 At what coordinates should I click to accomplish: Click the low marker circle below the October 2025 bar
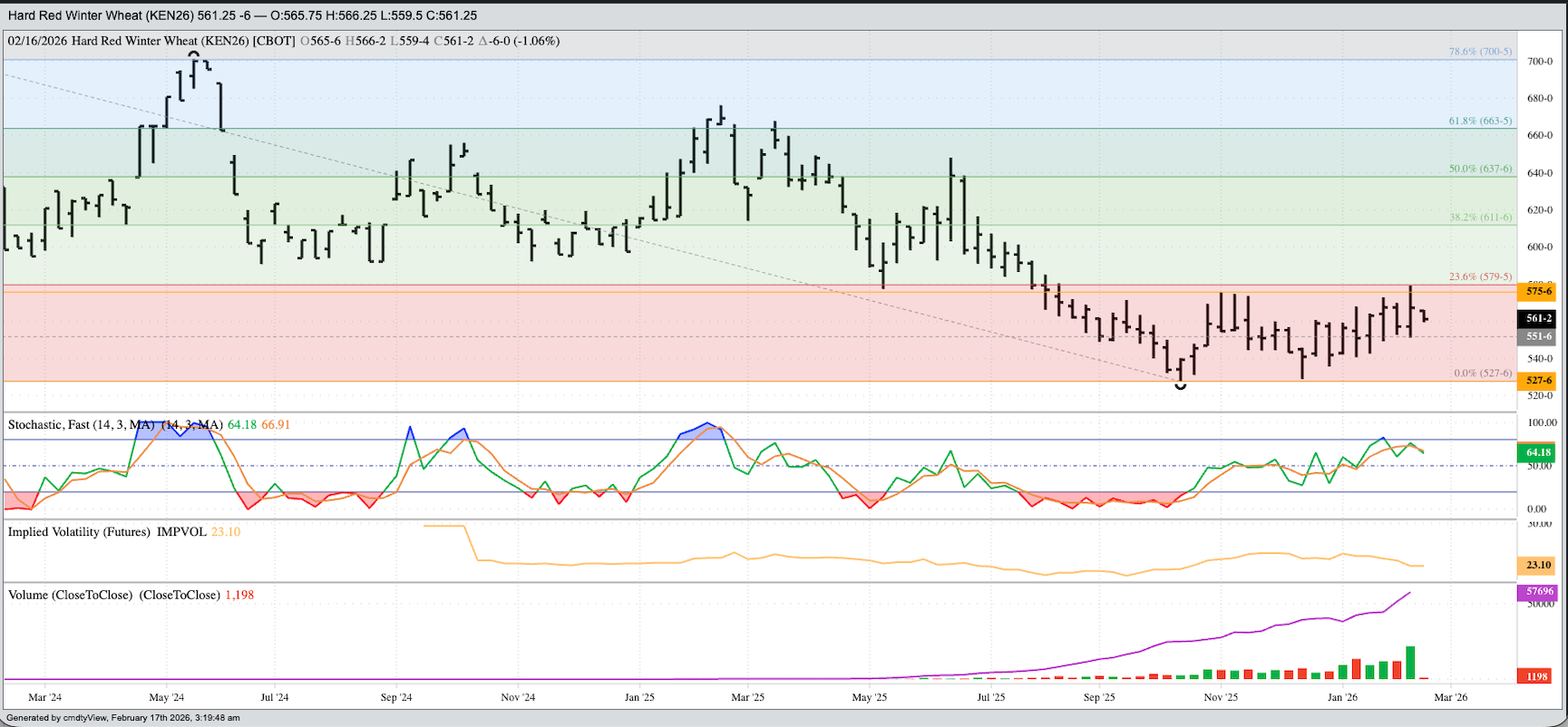tap(1180, 386)
